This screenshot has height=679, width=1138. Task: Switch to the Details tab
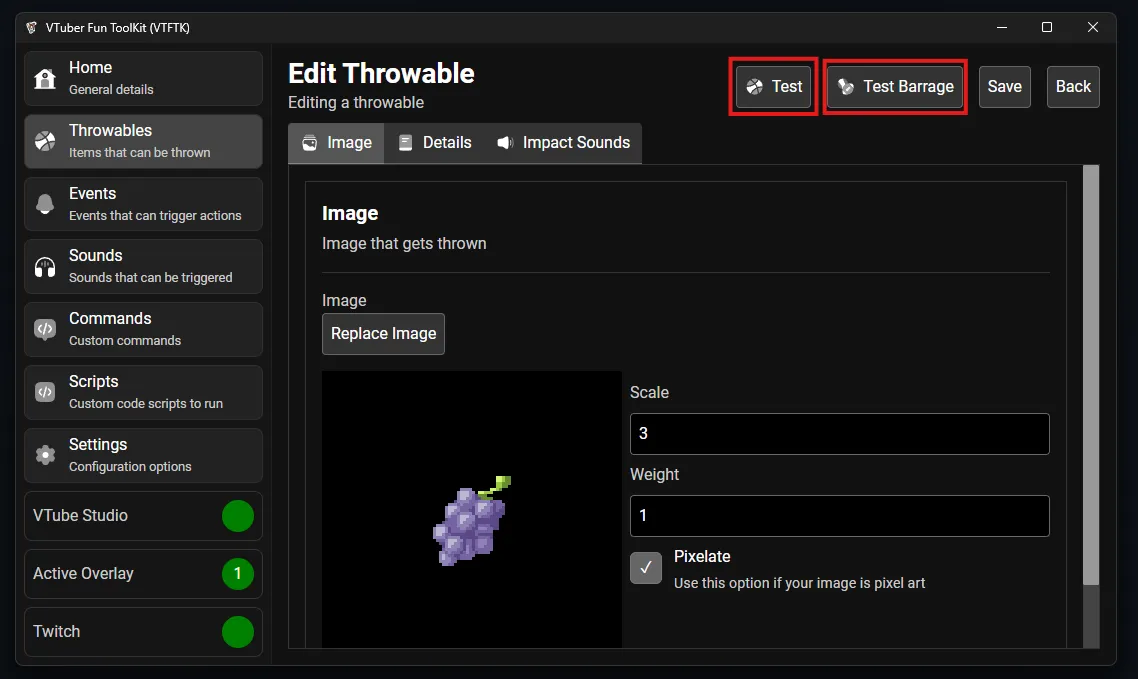[435, 143]
